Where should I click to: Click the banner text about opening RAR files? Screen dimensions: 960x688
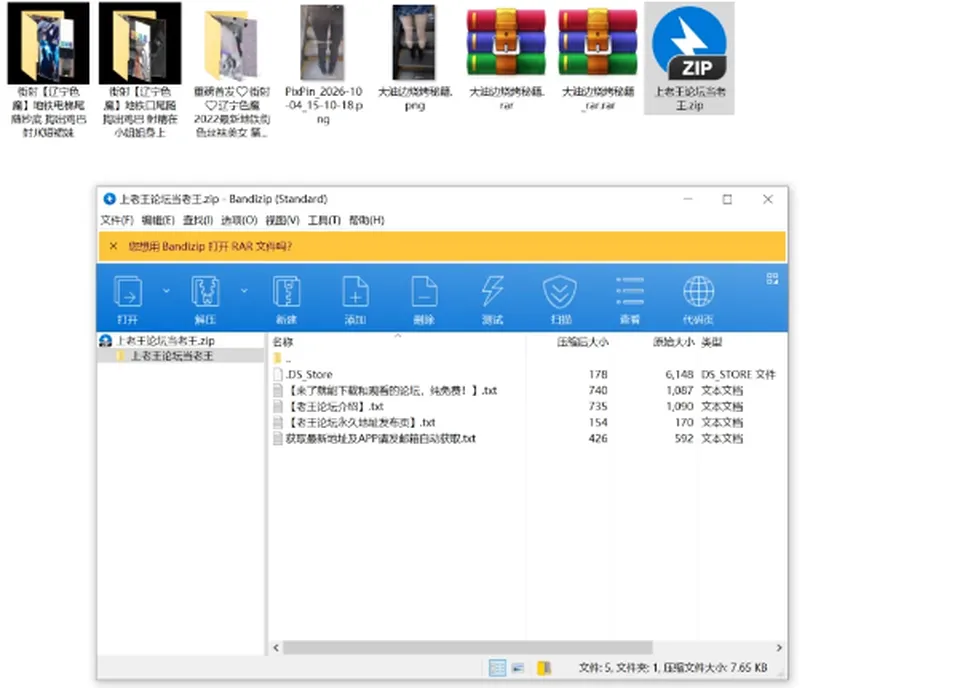[x=209, y=247]
